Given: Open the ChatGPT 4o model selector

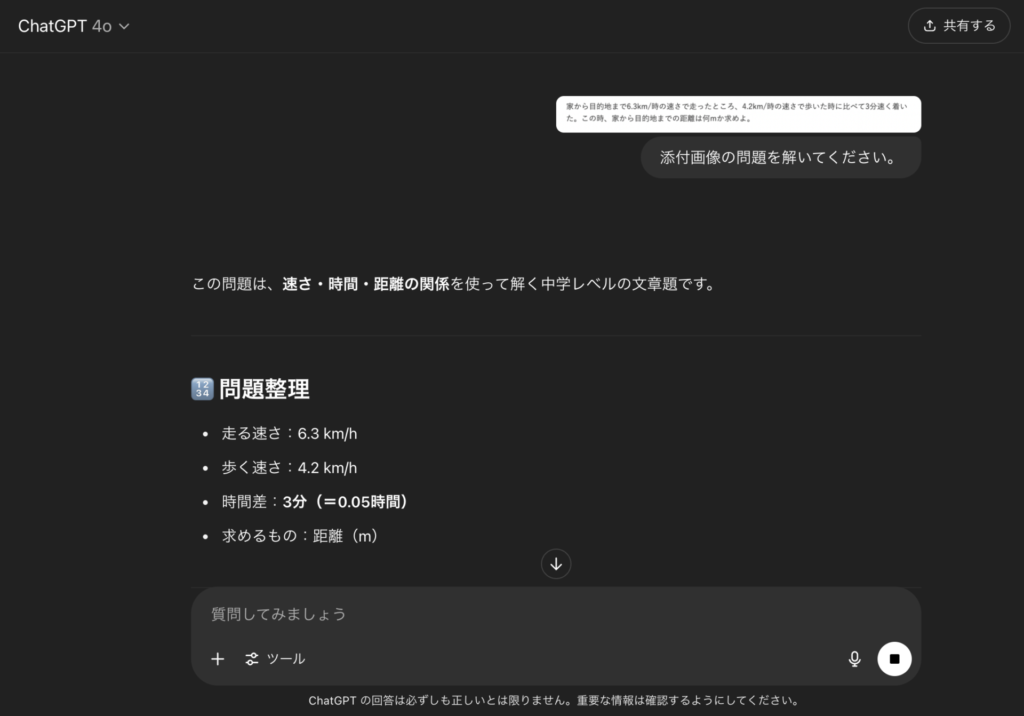Looking at the screenshot, I should pos(73,26).
